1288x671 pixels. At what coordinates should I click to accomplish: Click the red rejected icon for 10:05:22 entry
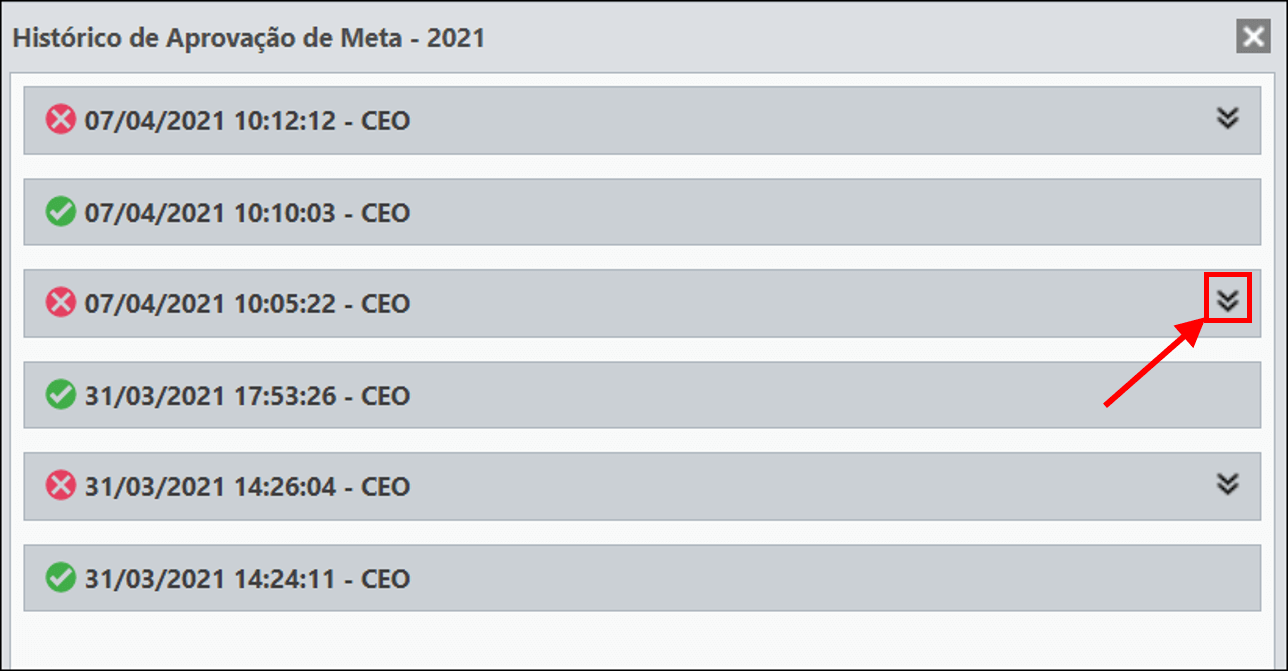tap(61, 302)
